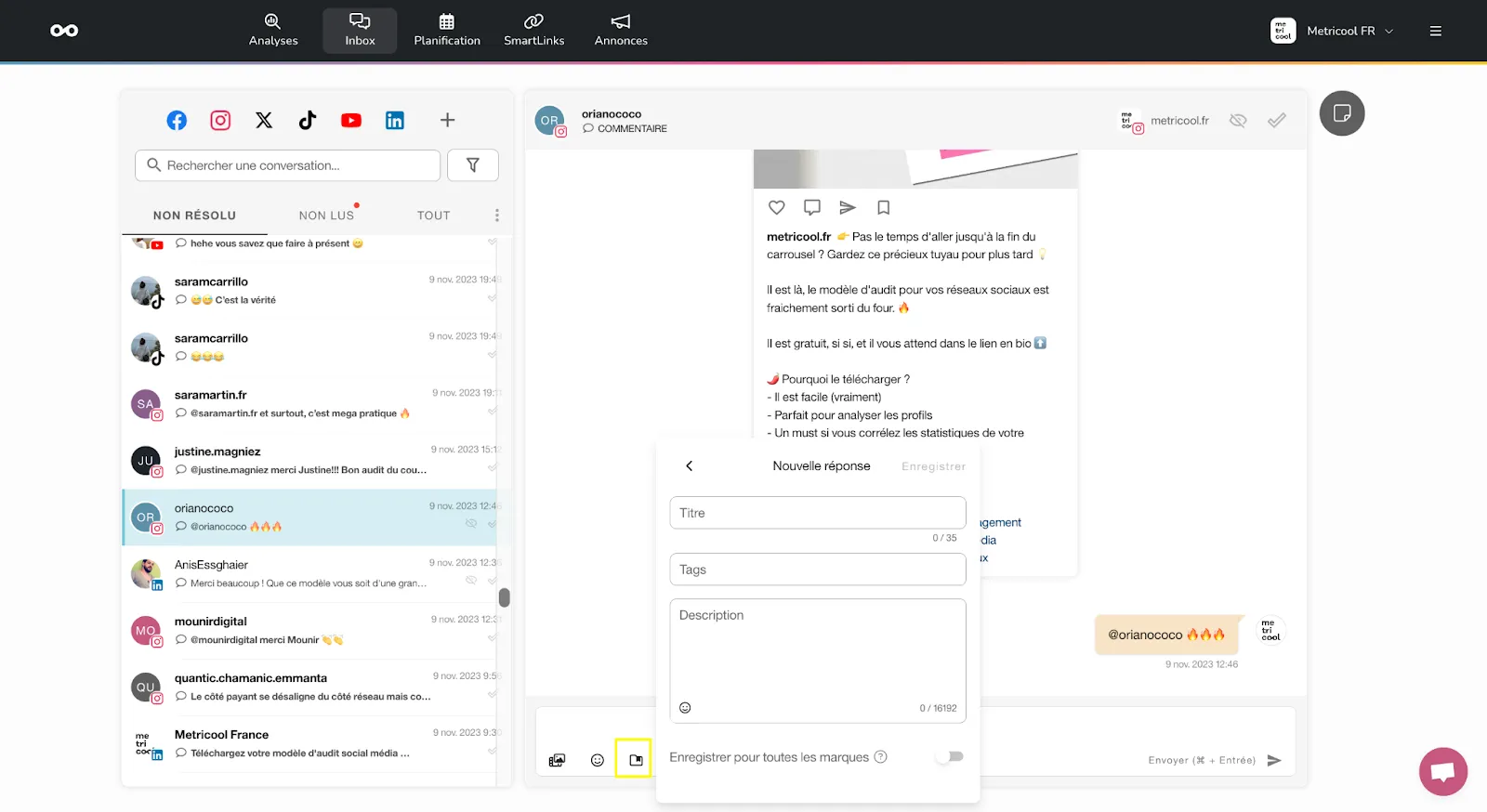
Task: Open the three-dot menu beside TOUT
Action: (497, 216)
